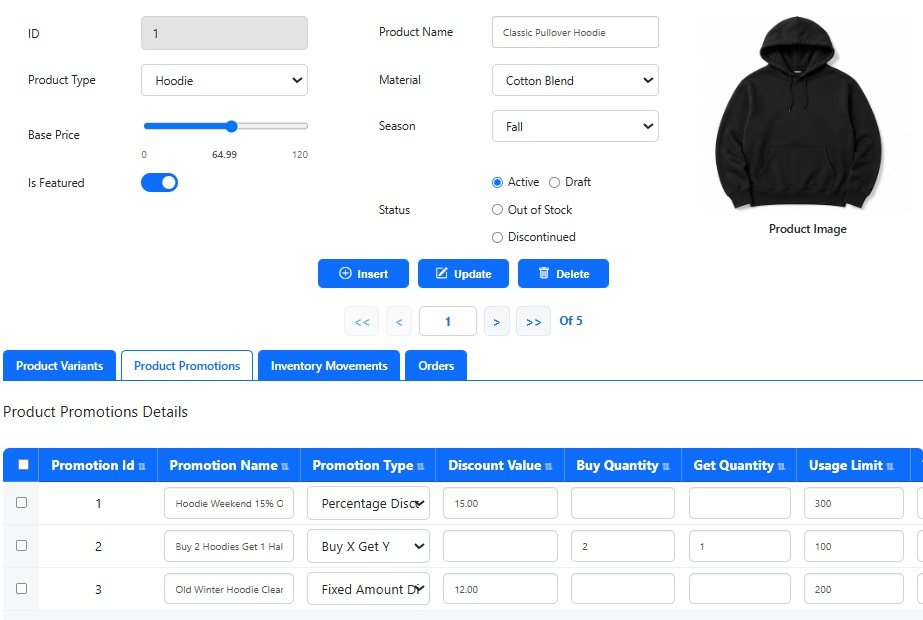Select the Active status radio button
923x620 pixels.
click(497, 183)
